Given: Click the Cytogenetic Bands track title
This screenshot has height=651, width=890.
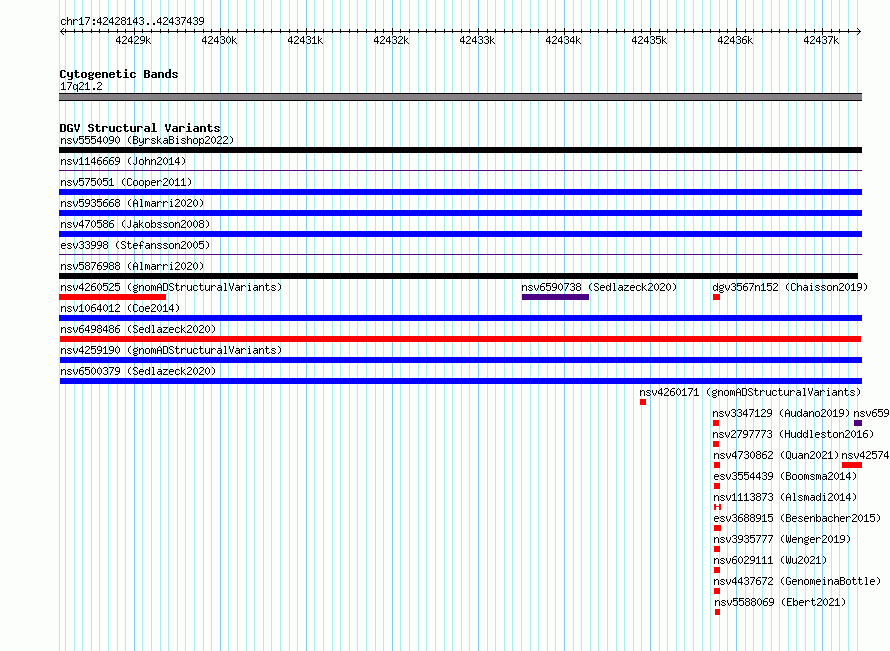Looking at the screenshot, I should click(x=119, y=74).
